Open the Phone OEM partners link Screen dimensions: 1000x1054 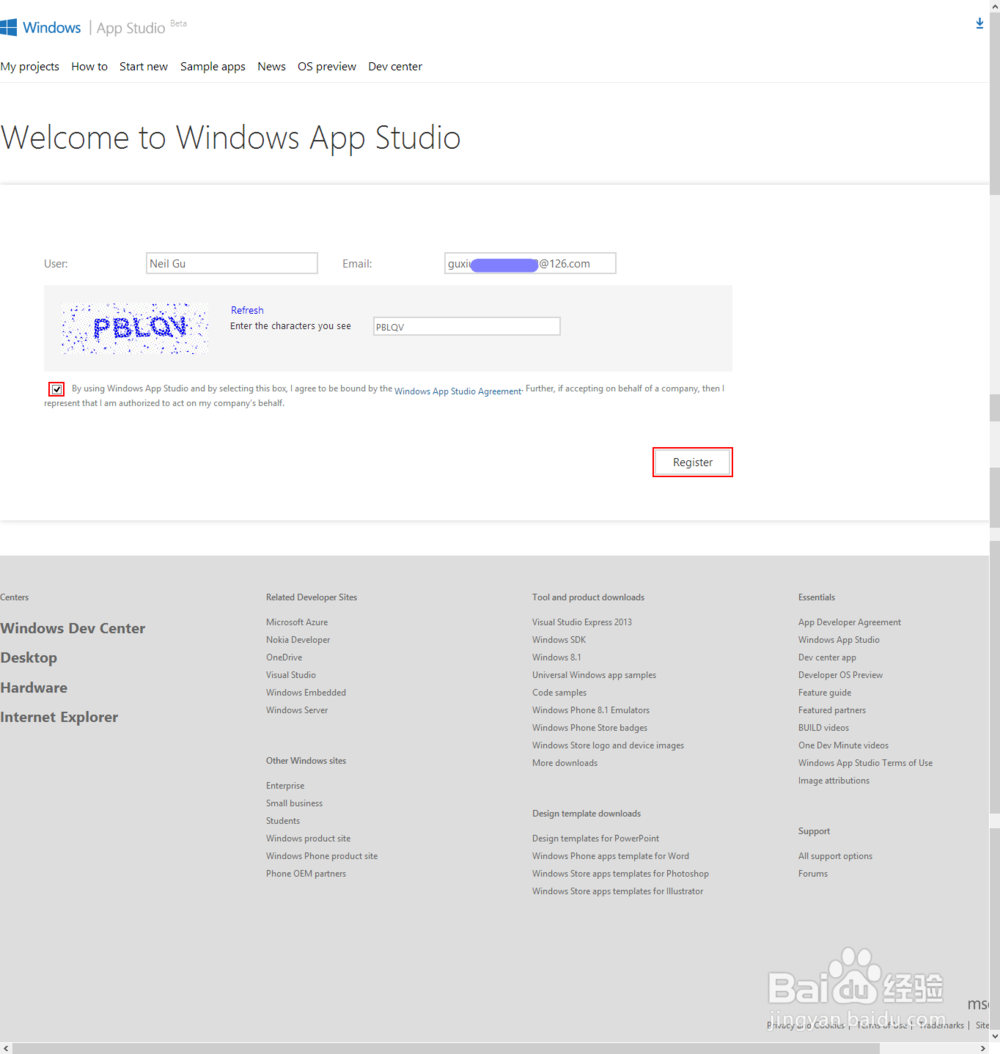click(306, 874)
